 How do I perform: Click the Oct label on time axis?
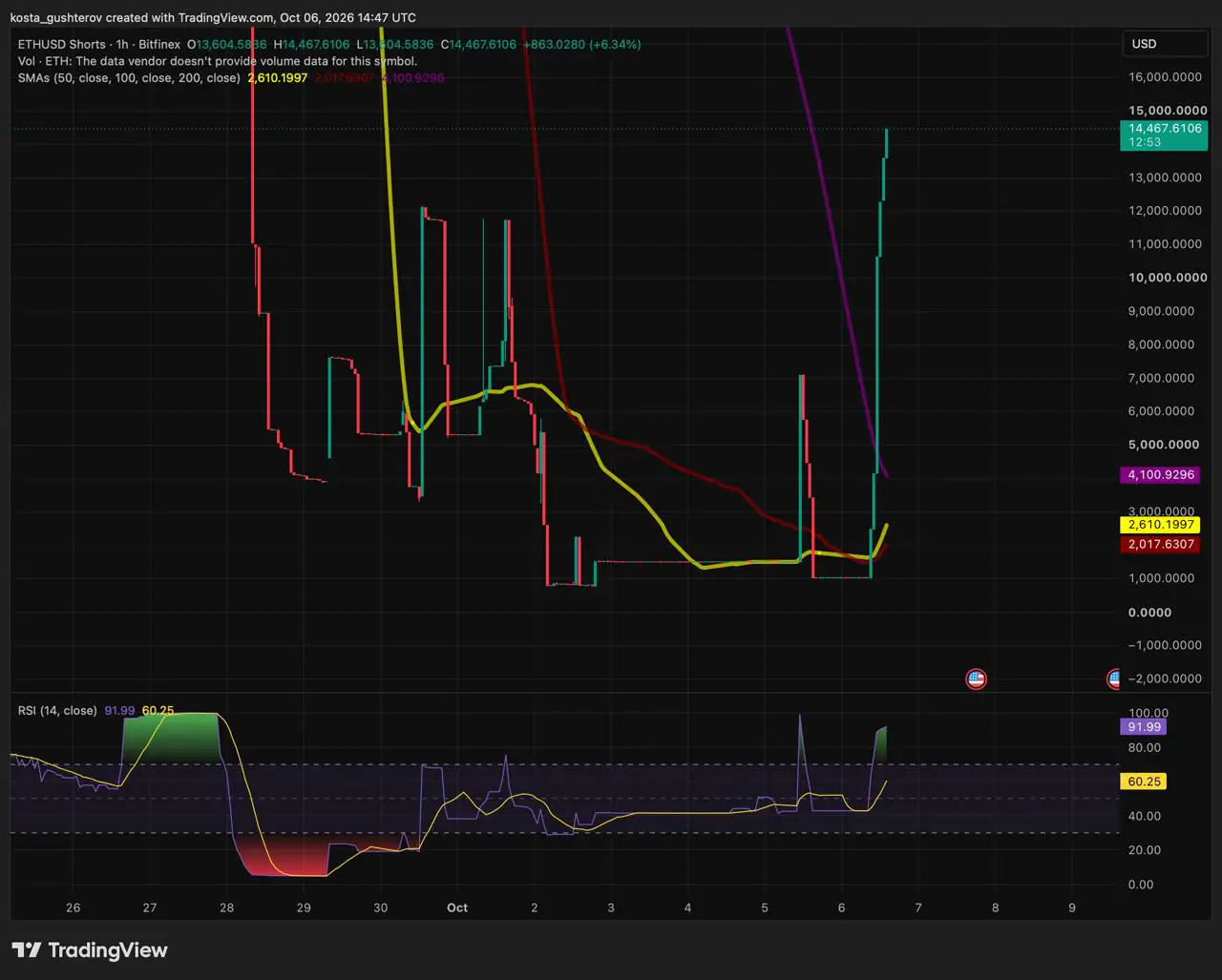(x=457, y=907)
